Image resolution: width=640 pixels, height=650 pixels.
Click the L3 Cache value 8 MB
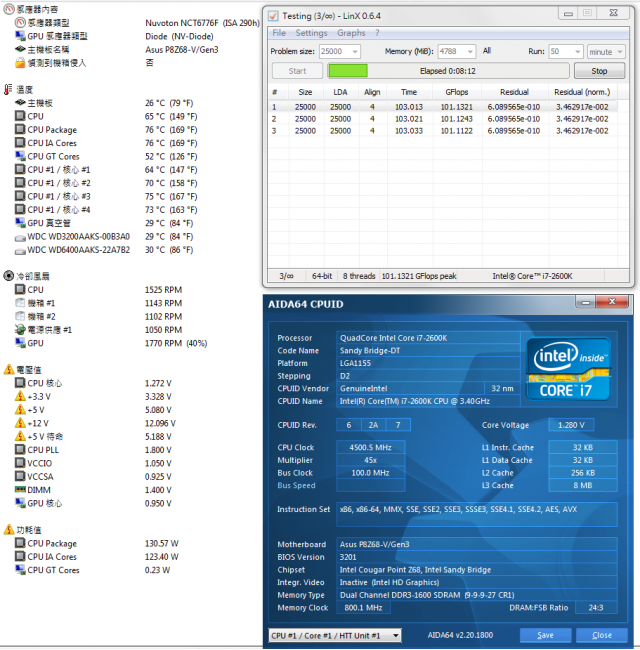[x=583, y=485]
